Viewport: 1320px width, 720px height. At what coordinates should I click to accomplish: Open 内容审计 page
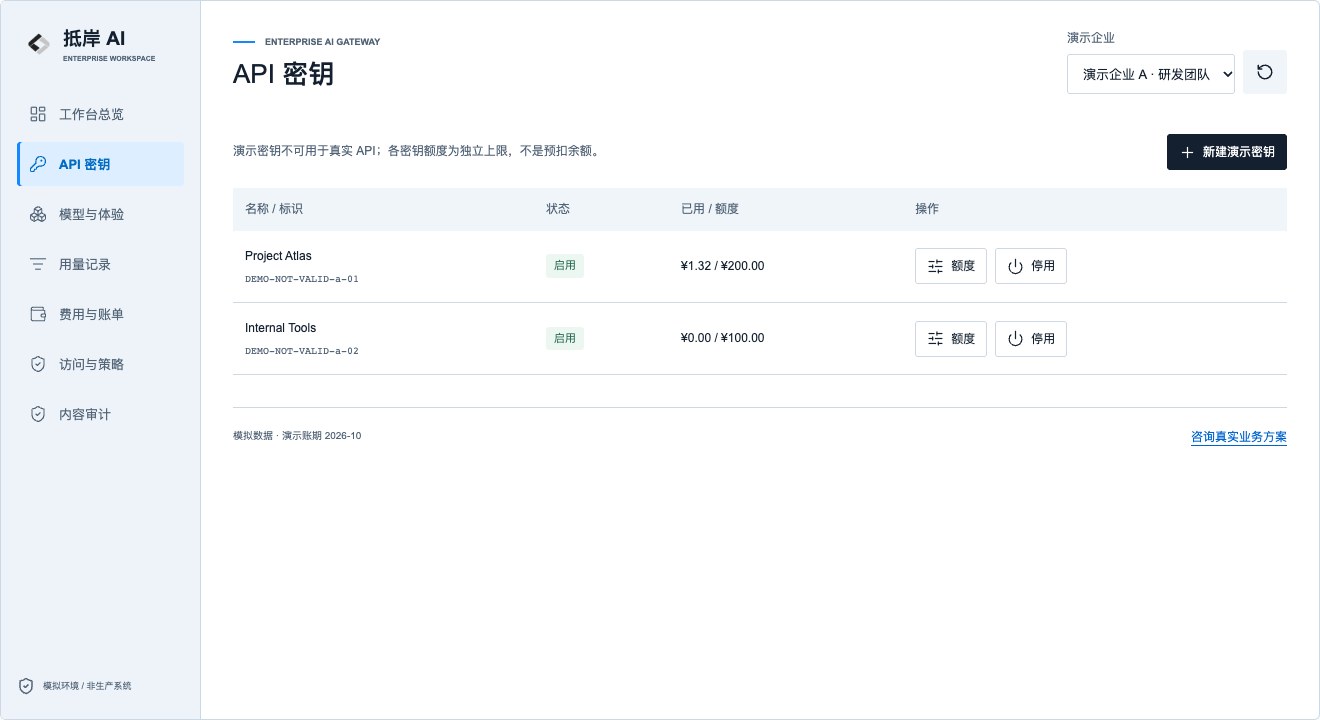pos(100,414)
